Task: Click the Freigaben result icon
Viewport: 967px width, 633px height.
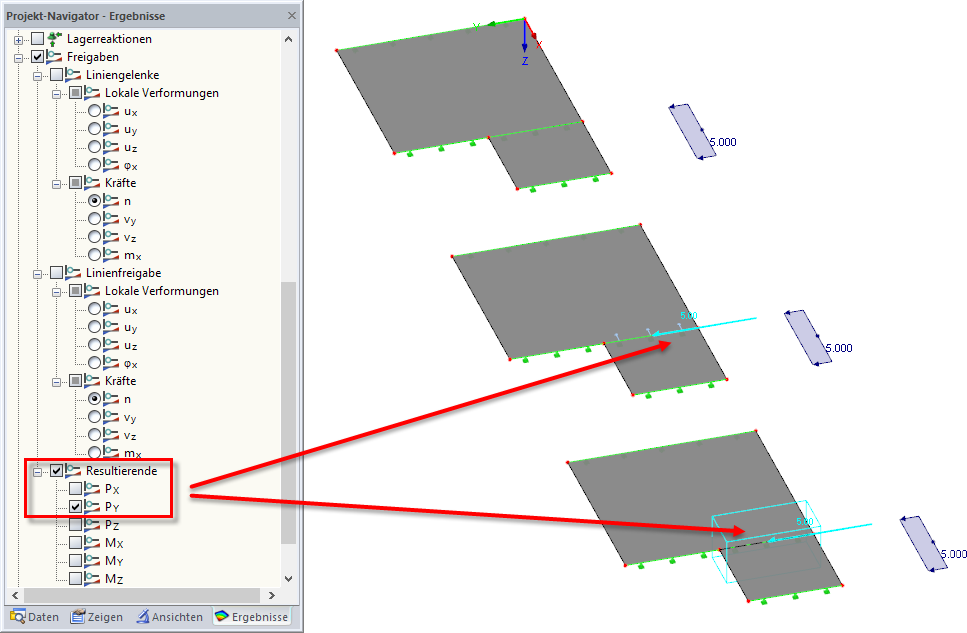Action: [x=54, y=57]
